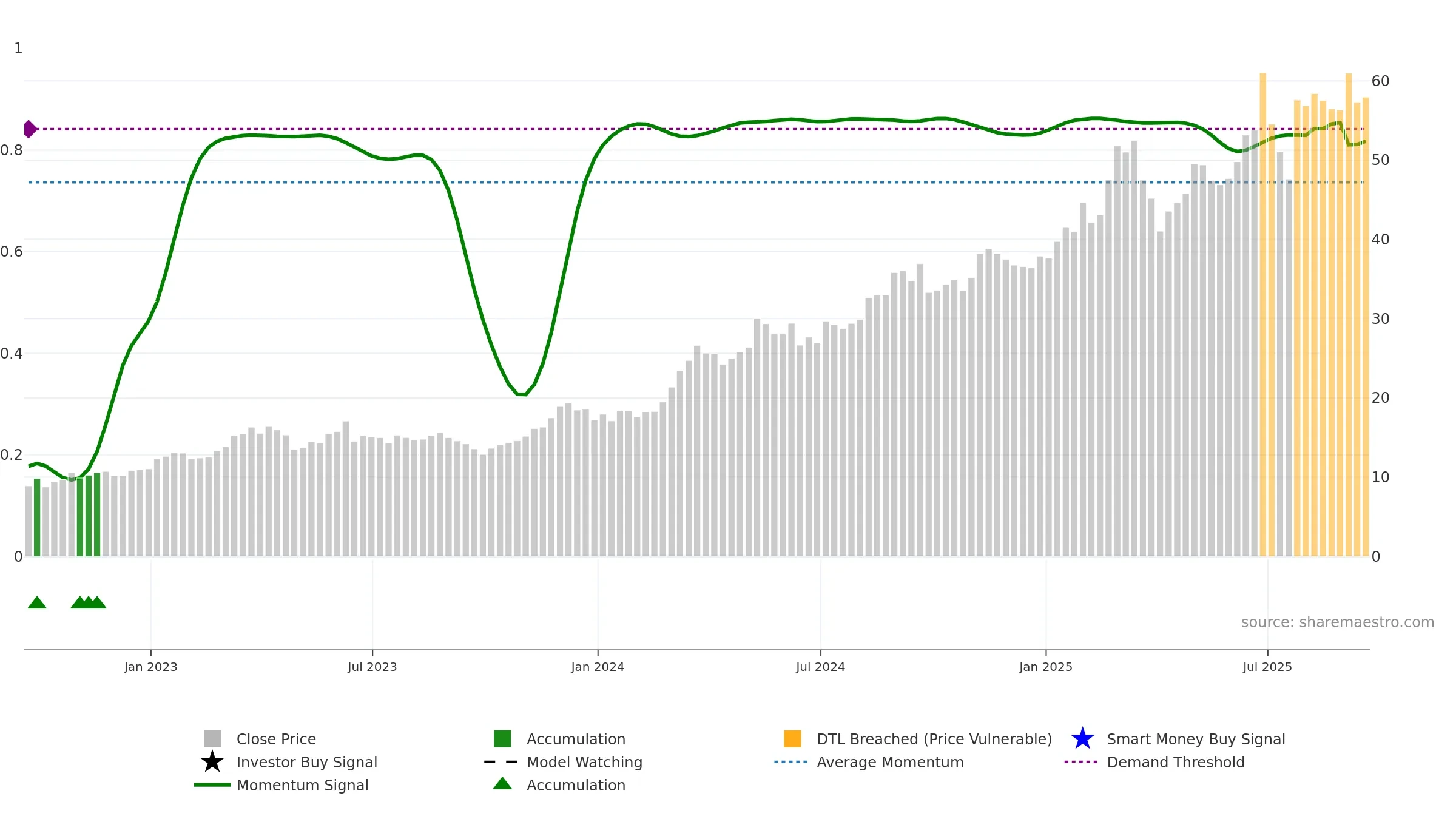The width and height of the screenshot is (1456, 819).
Task: Toggle the Investor Buy Signal legend label
Action: click(307, 762)
